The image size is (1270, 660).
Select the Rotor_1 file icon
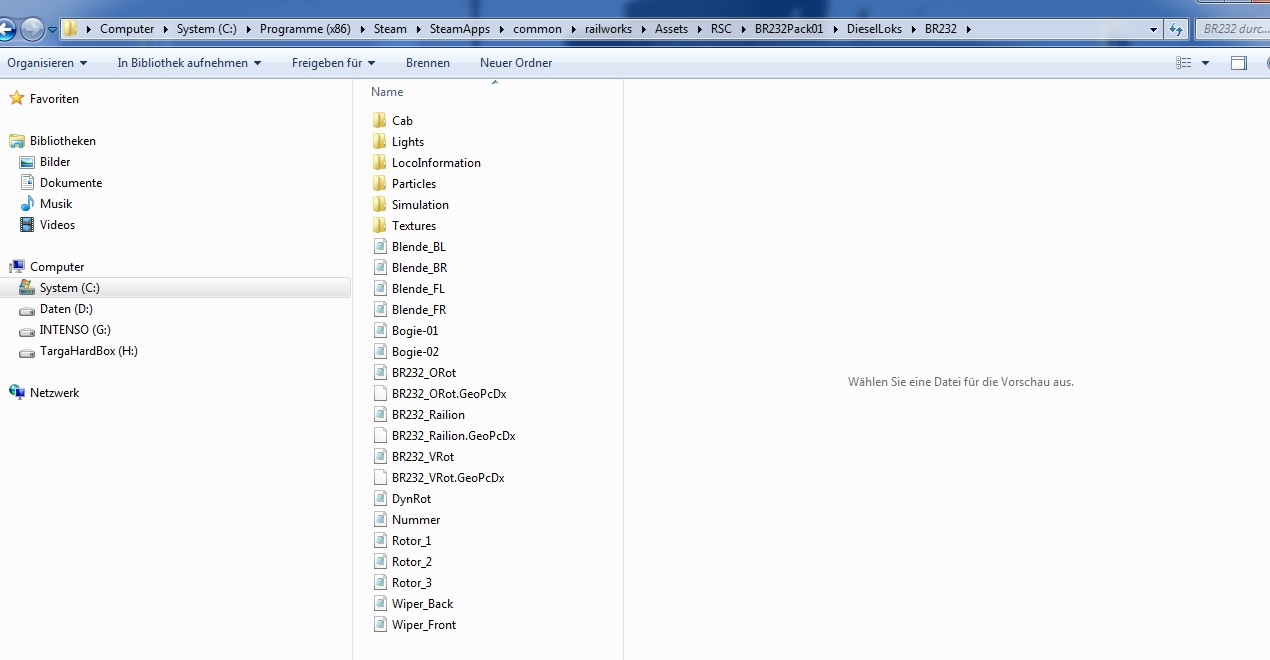pos(379,540)
